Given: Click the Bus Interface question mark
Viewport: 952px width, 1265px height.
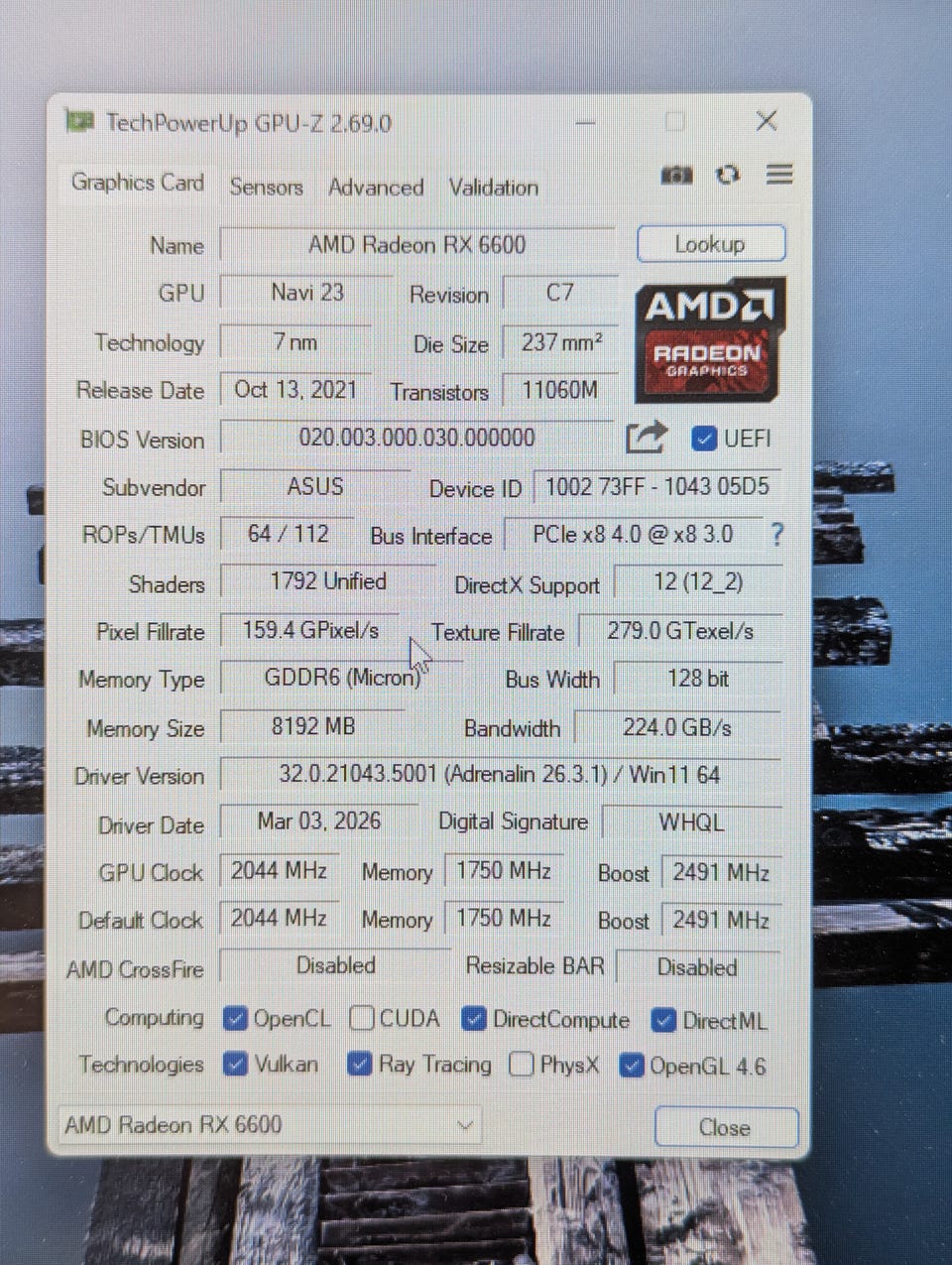Looking at the screenshot, I should click(x=777, y=535).
